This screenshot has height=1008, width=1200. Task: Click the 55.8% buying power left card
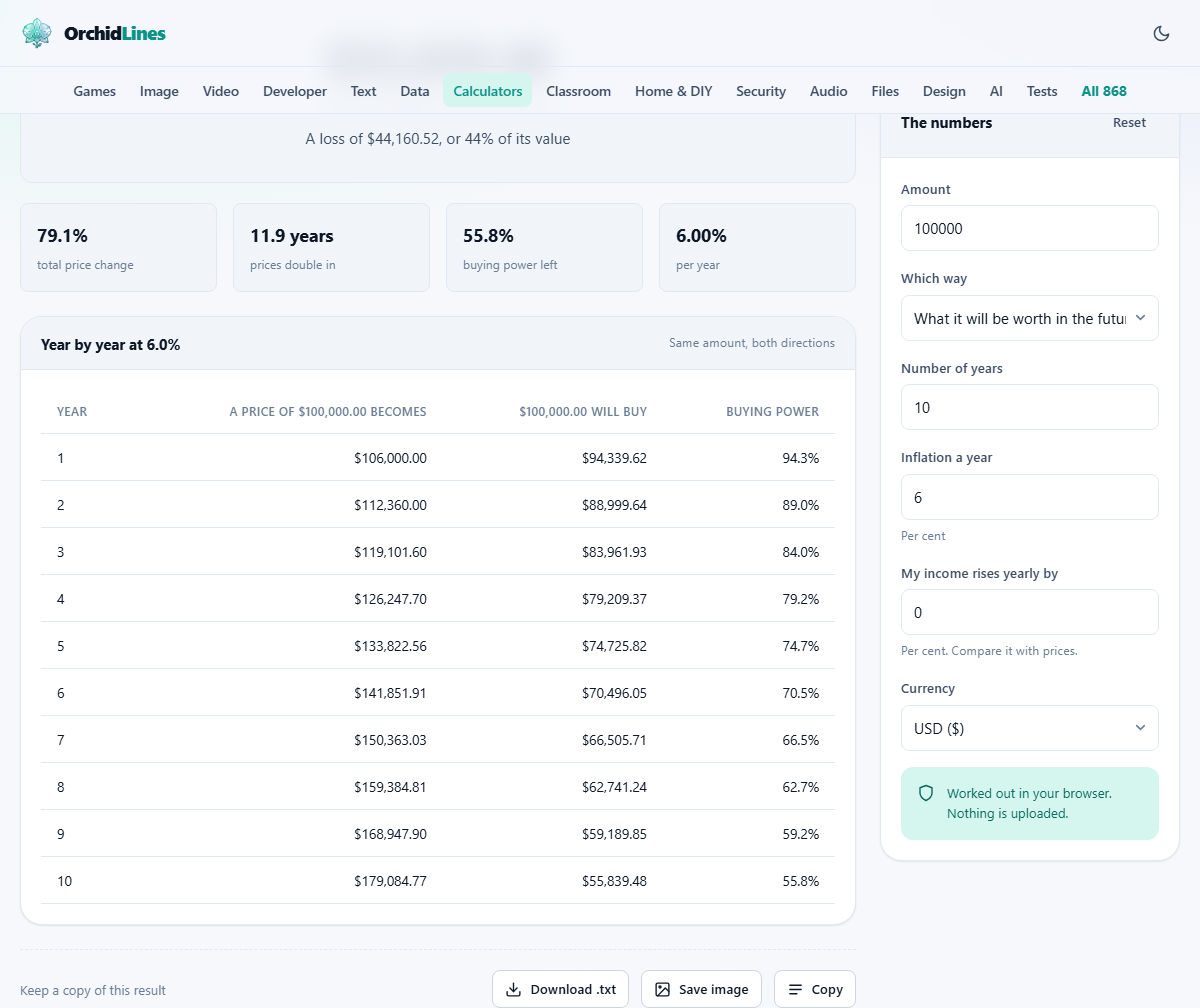point(544,248)
